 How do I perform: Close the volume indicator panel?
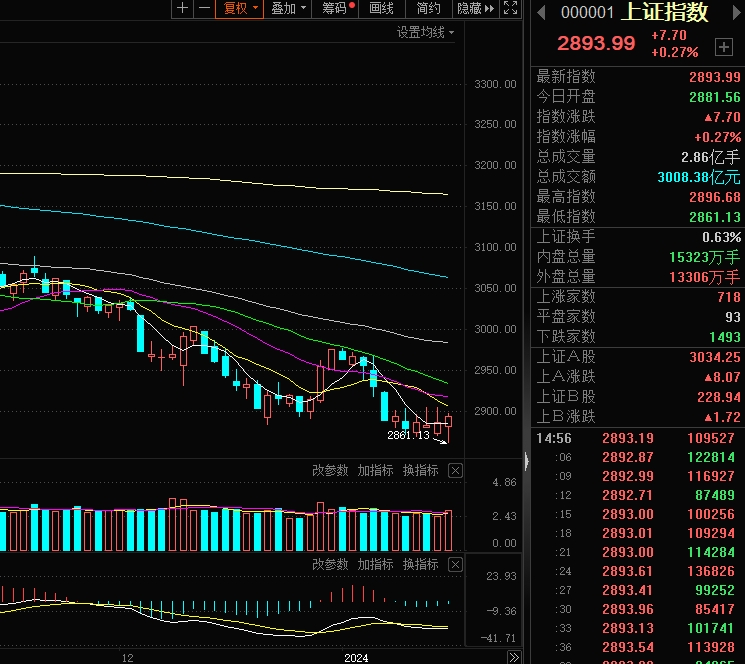(x=455, y=470)
